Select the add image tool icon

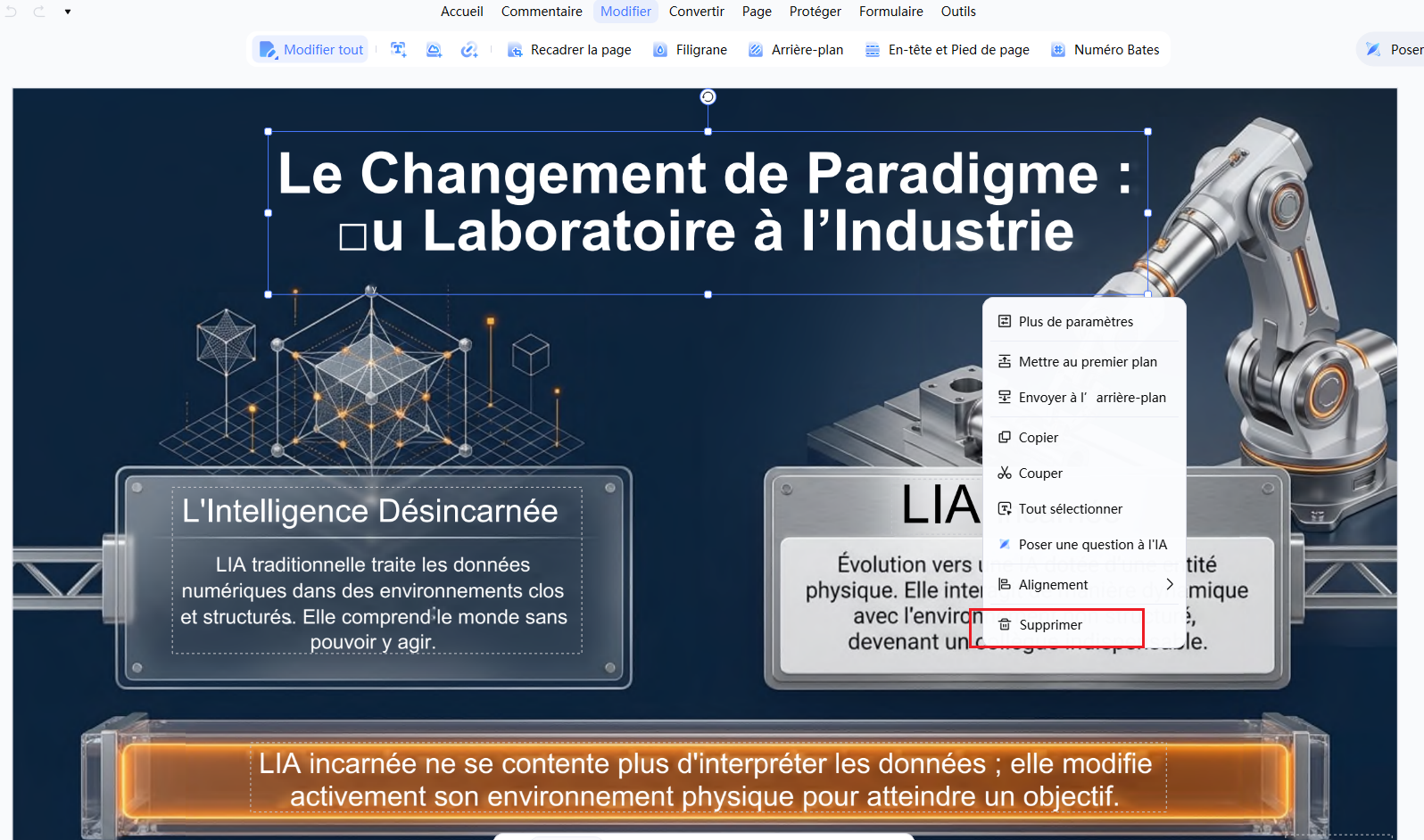click(434, 50)
